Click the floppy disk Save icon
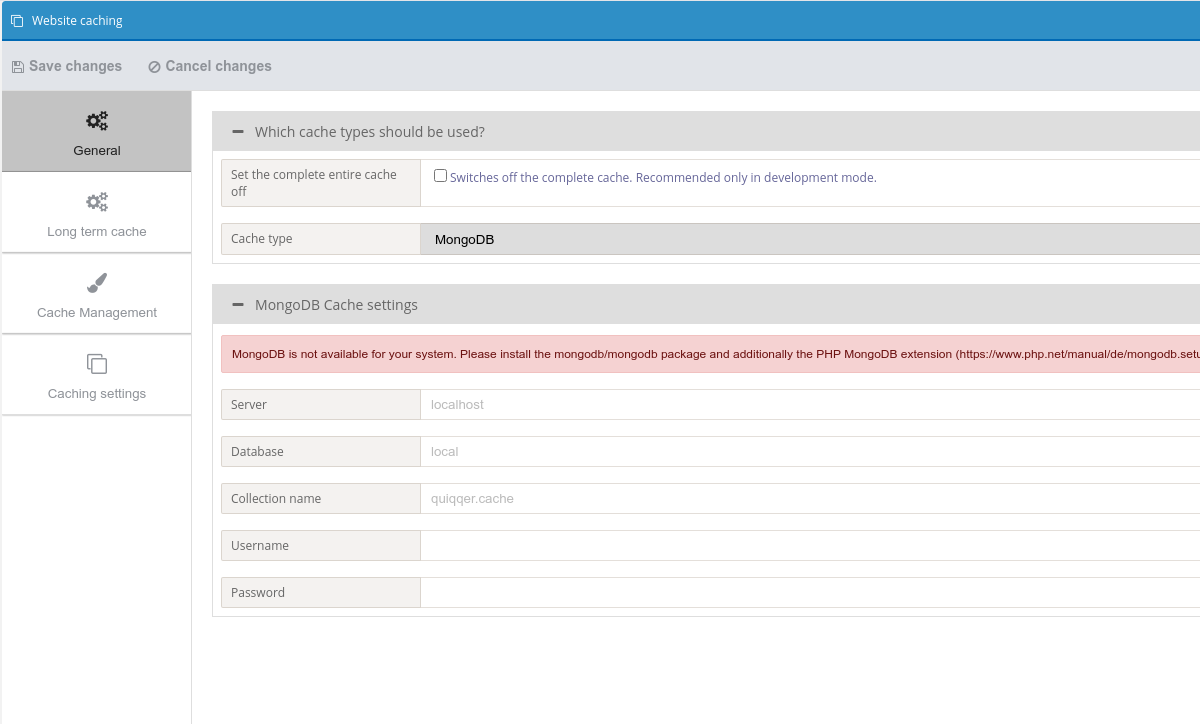Viewport: 1200px width, 724px height. coord(17,67)
